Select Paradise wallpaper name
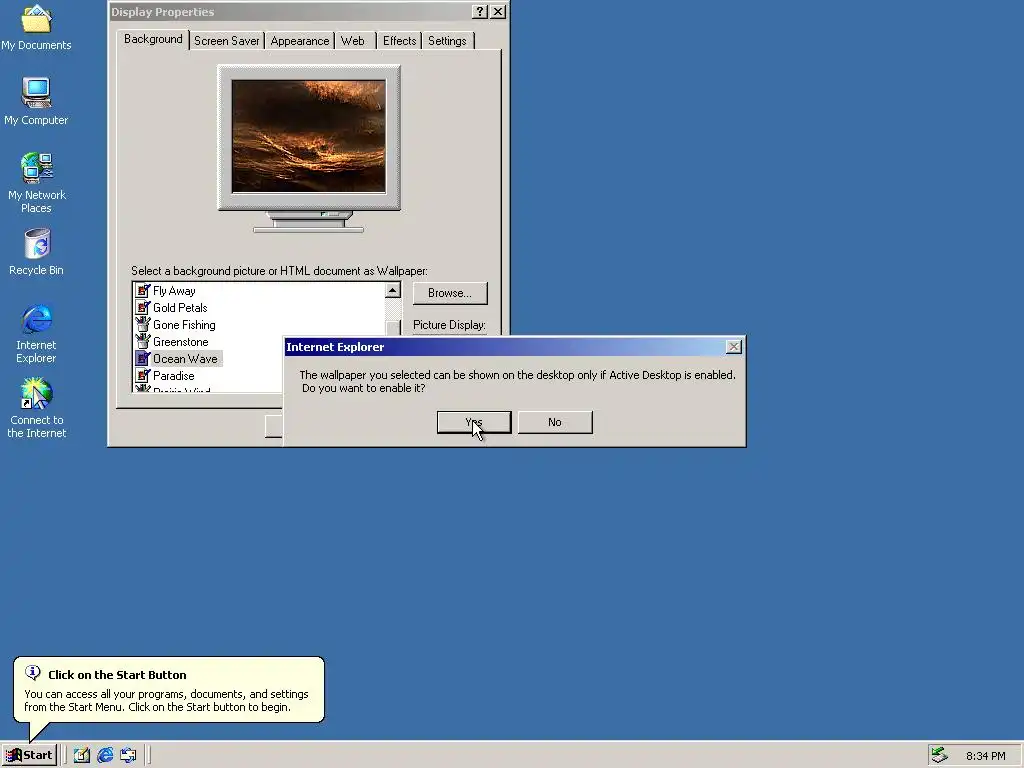Screen dimensions: 1024x768 coord(174,376)
